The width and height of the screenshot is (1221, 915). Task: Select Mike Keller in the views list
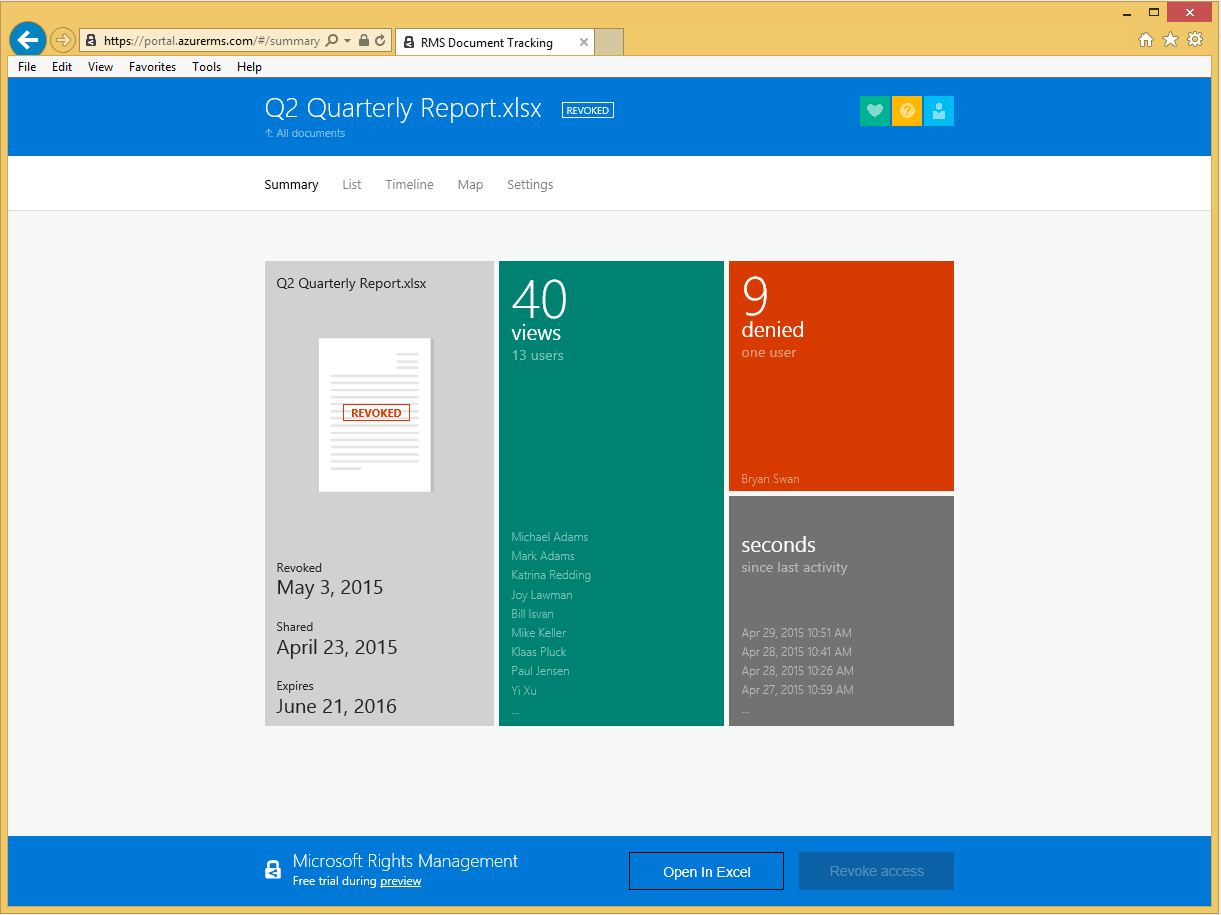[538, 633]
